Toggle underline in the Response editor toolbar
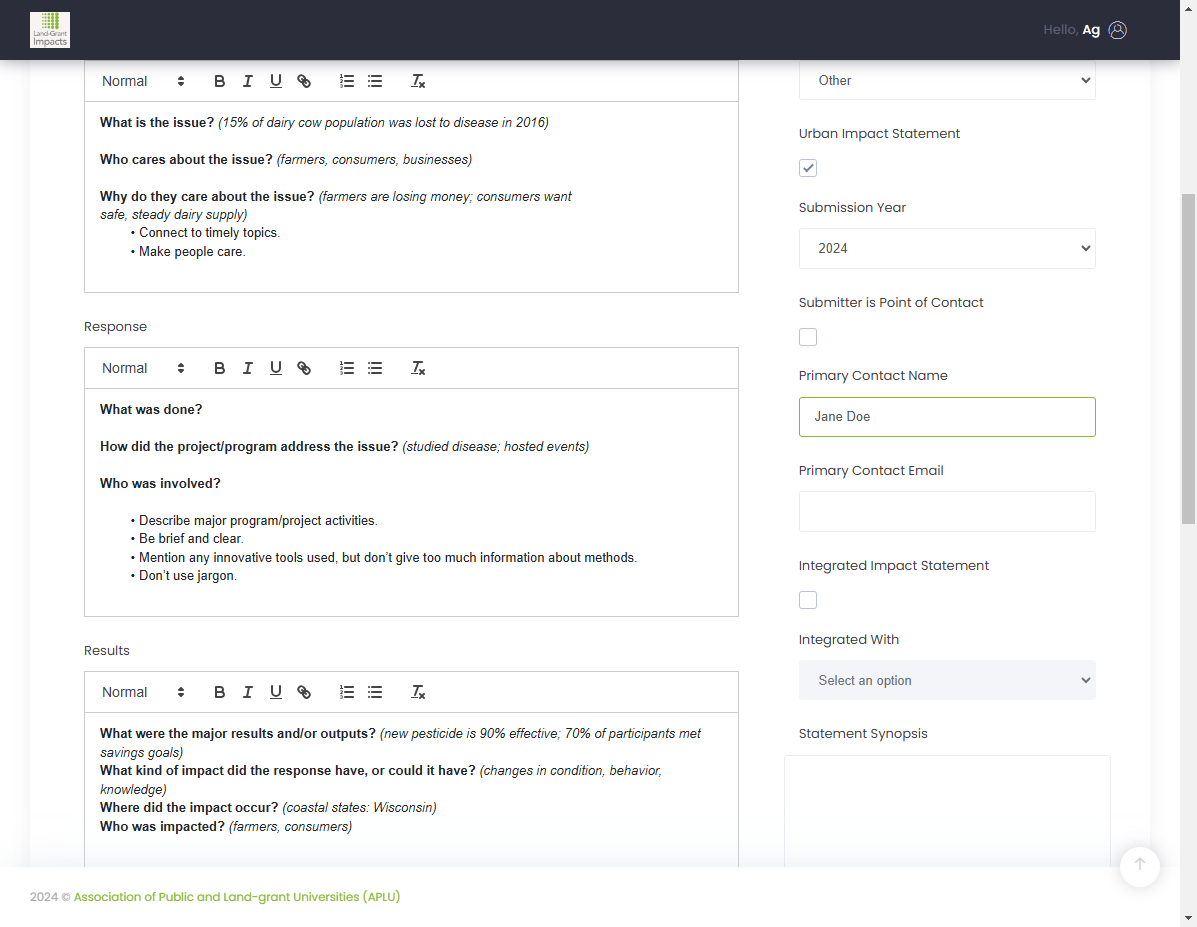 pos(276,368)
